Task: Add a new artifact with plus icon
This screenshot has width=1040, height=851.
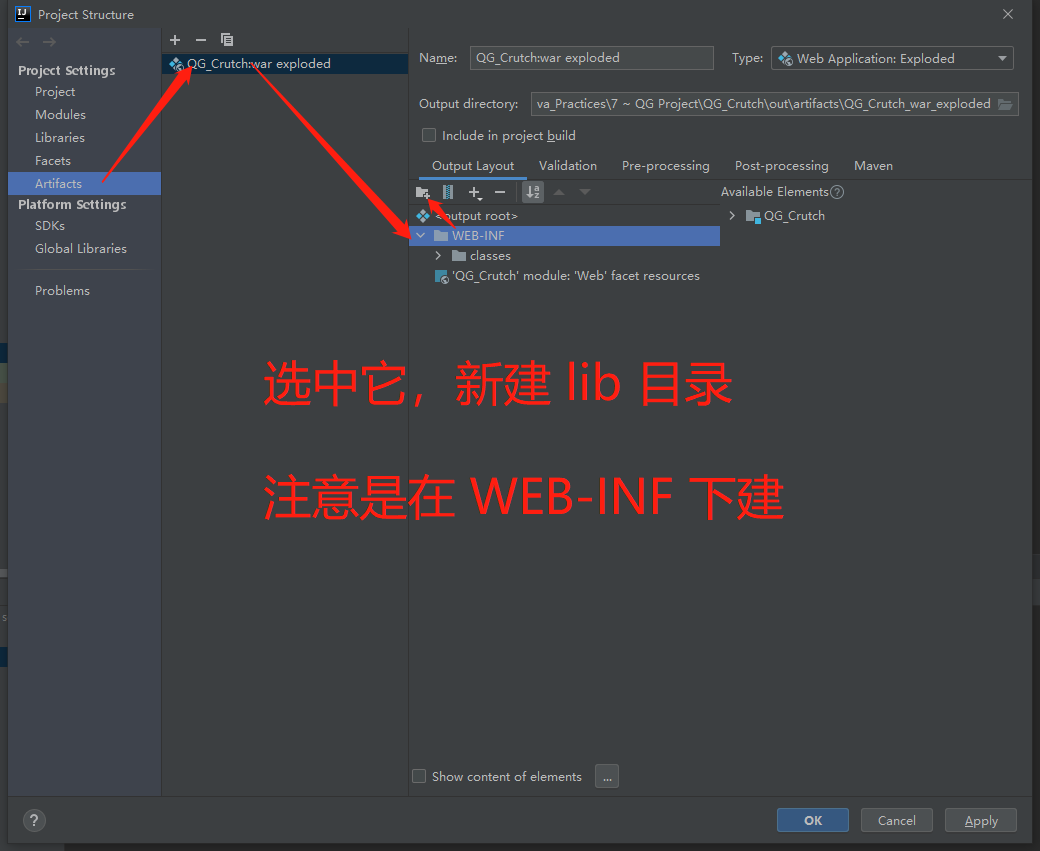Action: pos(175,40)
